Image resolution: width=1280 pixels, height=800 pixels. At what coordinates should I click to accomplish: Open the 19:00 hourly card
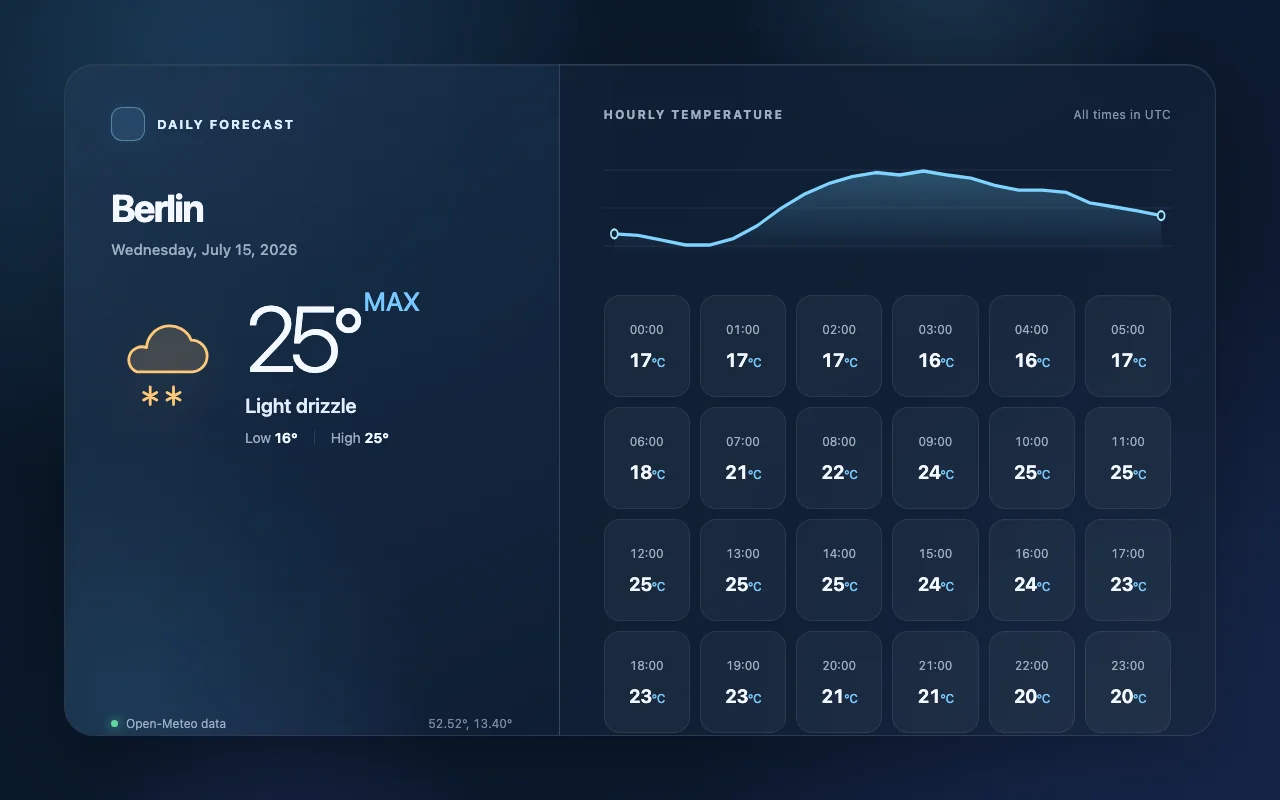[743, 682]
